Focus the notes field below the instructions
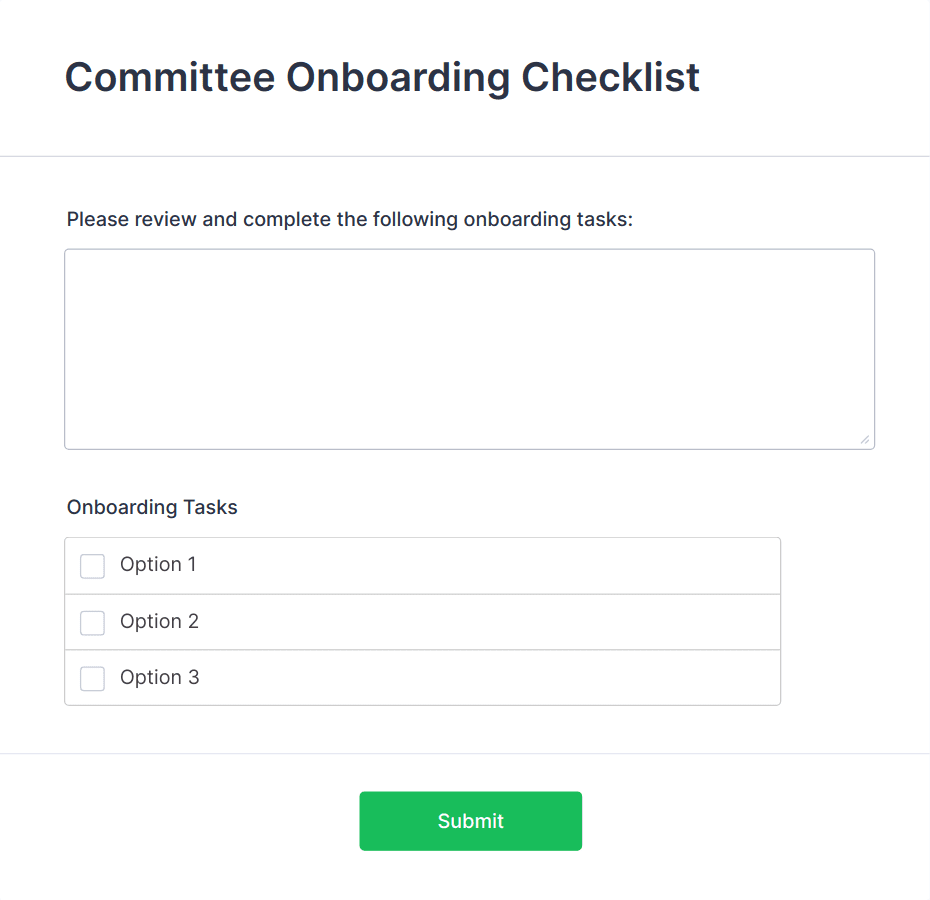Viewport: 930px width, 900px height. coord(470,348)
